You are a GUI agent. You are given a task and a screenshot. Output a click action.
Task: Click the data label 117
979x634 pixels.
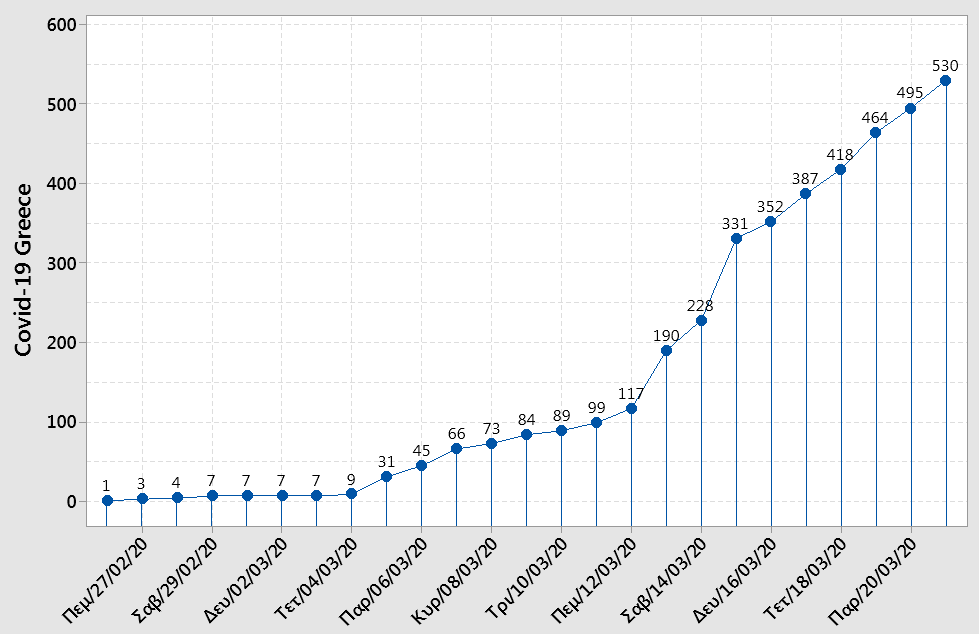tap(631, 394)
